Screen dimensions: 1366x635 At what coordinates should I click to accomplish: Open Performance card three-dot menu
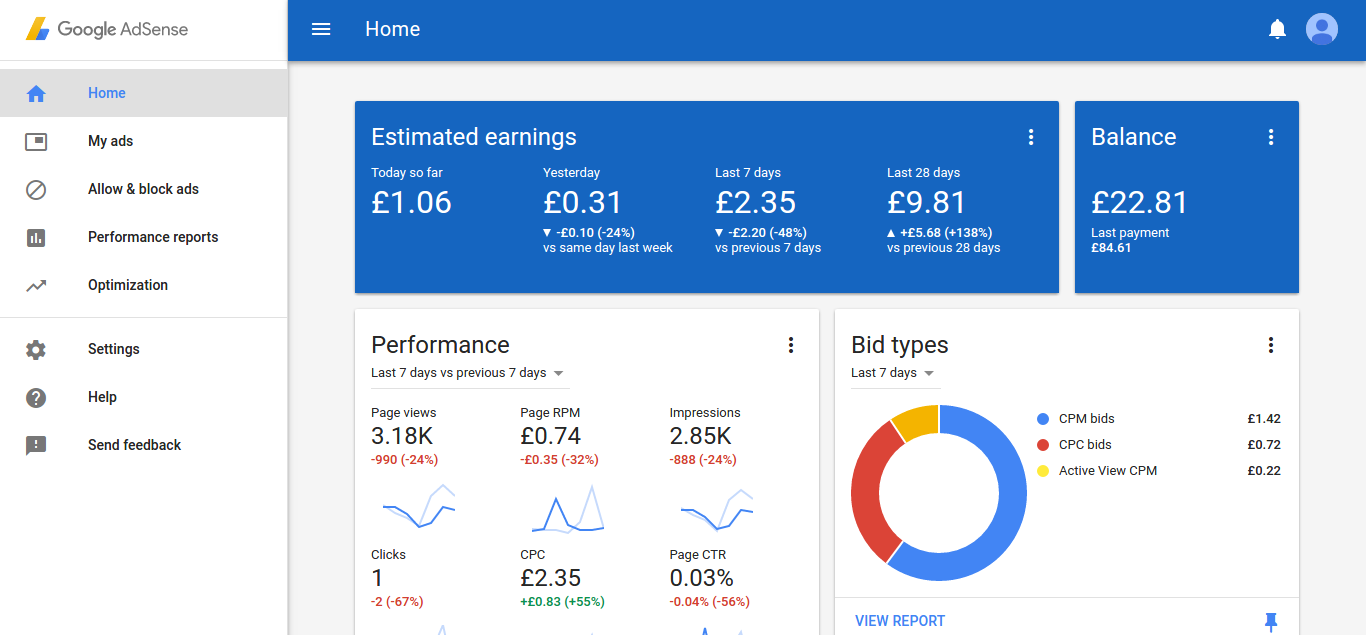pos(791,345)
